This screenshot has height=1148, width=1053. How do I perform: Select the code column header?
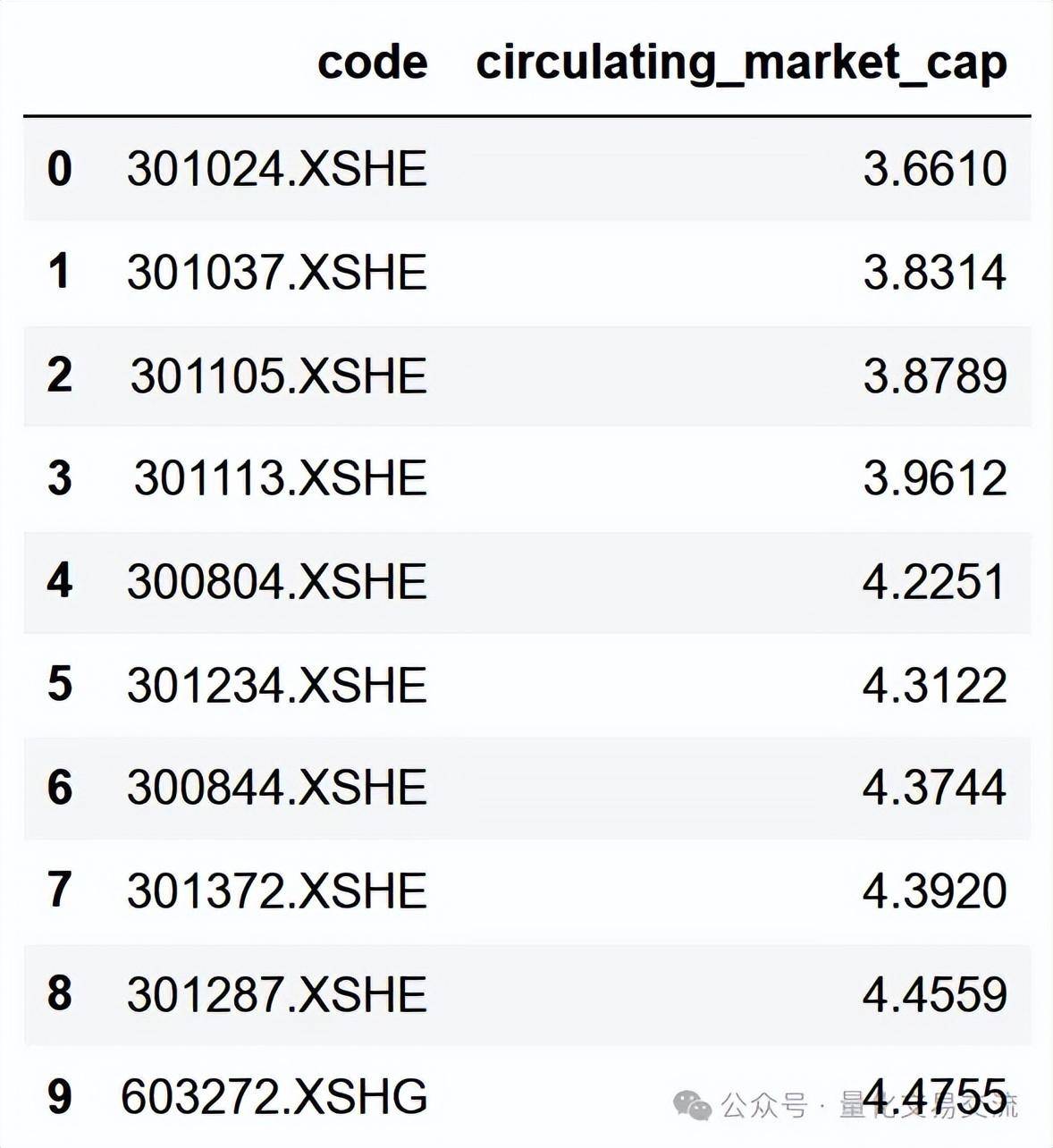click(373, 63)
